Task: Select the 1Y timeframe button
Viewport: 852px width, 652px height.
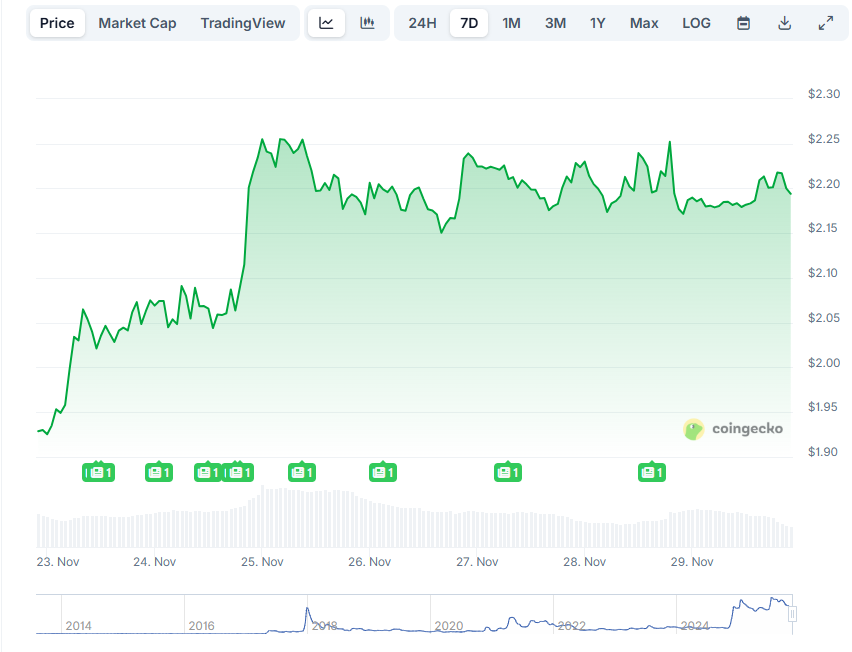Action: (x=597, y=22)
